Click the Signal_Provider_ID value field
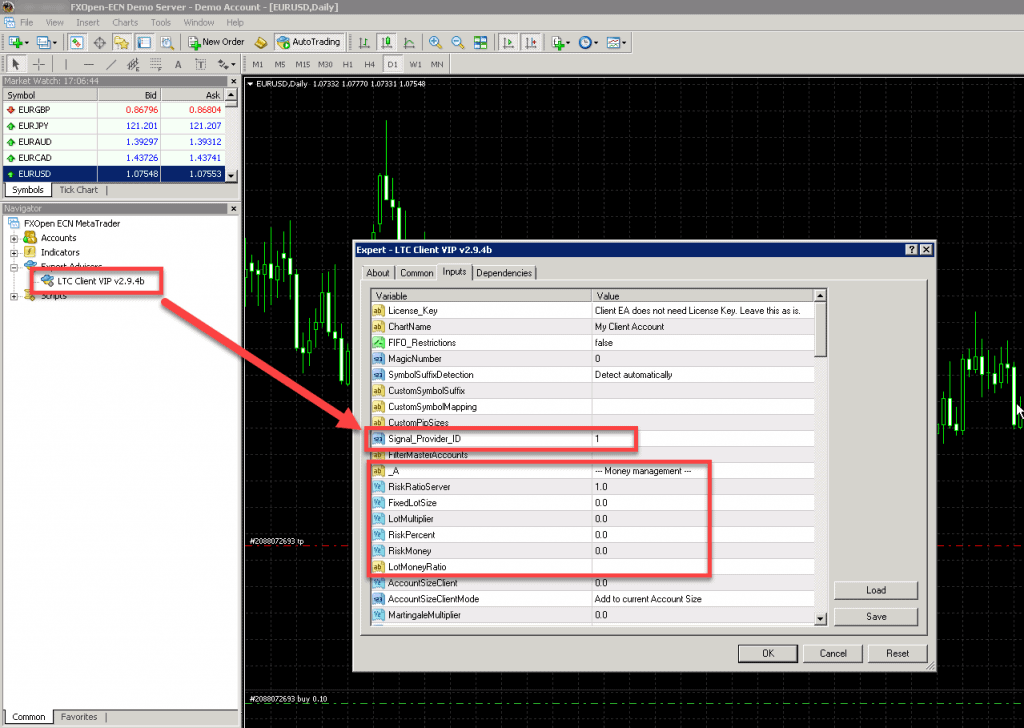 click(x=703, y=439)
